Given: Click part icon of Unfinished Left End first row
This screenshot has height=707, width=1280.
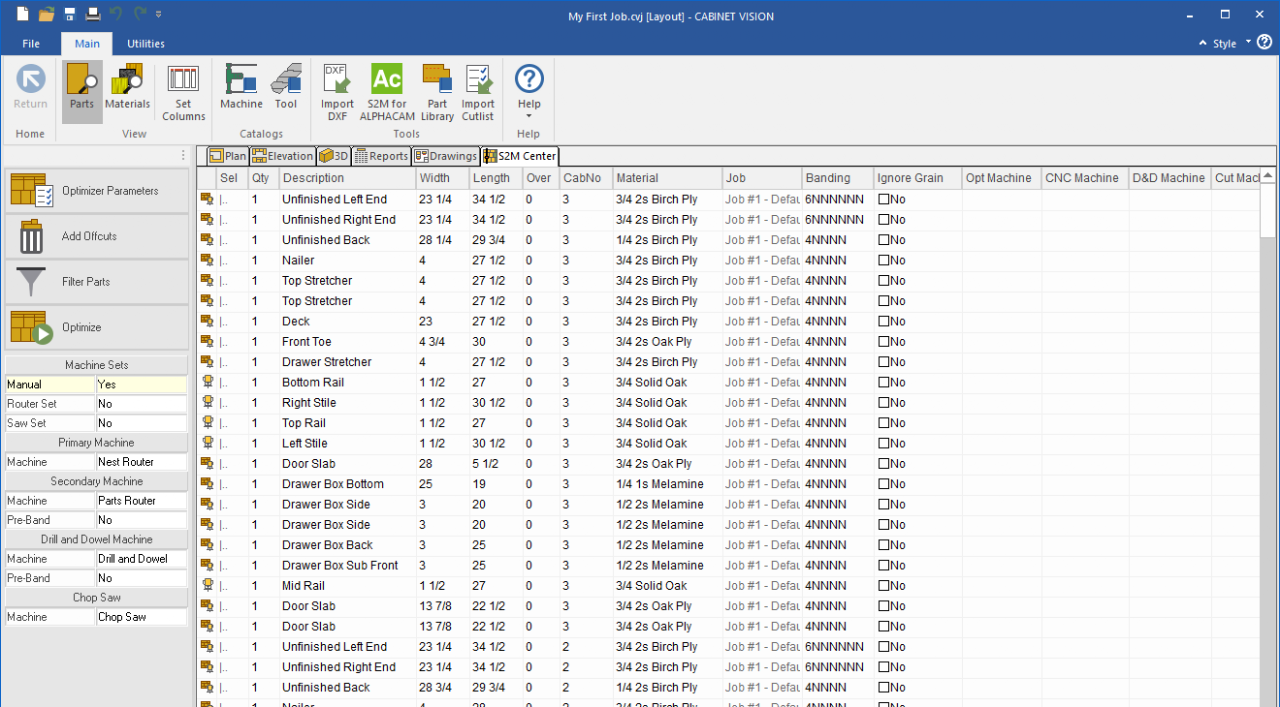Looking at the screenshot, I should click(206, 199).
